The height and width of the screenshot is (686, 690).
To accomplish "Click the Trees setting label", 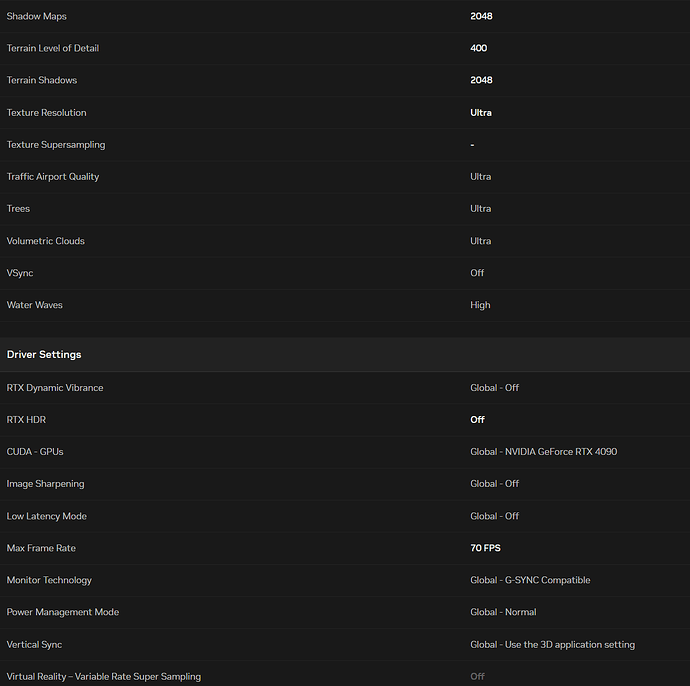I will [x=19, y=209].
